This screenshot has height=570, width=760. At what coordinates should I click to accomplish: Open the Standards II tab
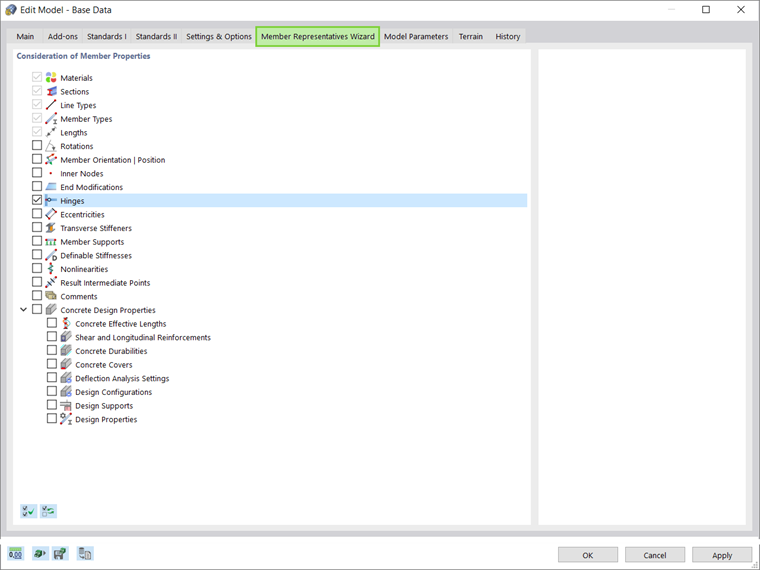click(156, 36)
